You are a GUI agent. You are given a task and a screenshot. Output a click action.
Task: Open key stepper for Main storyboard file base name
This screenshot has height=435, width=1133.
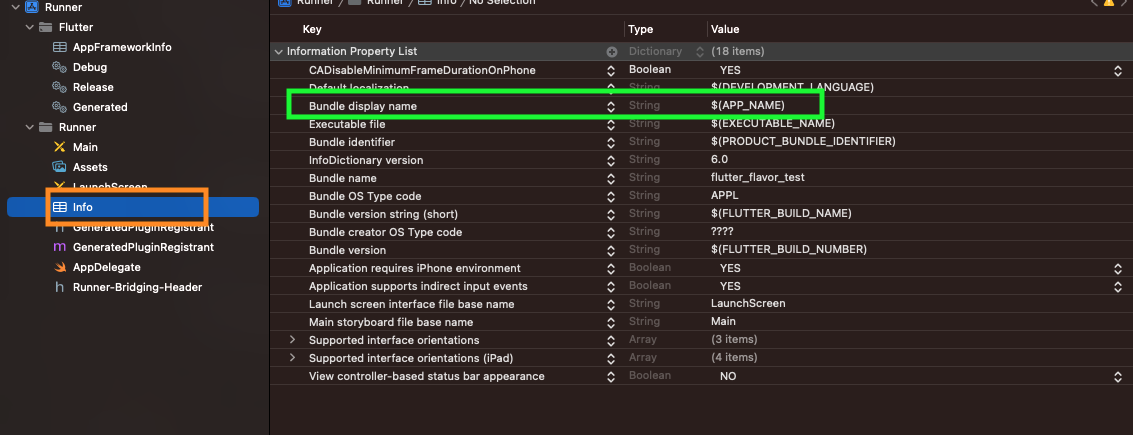pyautogui.click(x=611, y=322)
